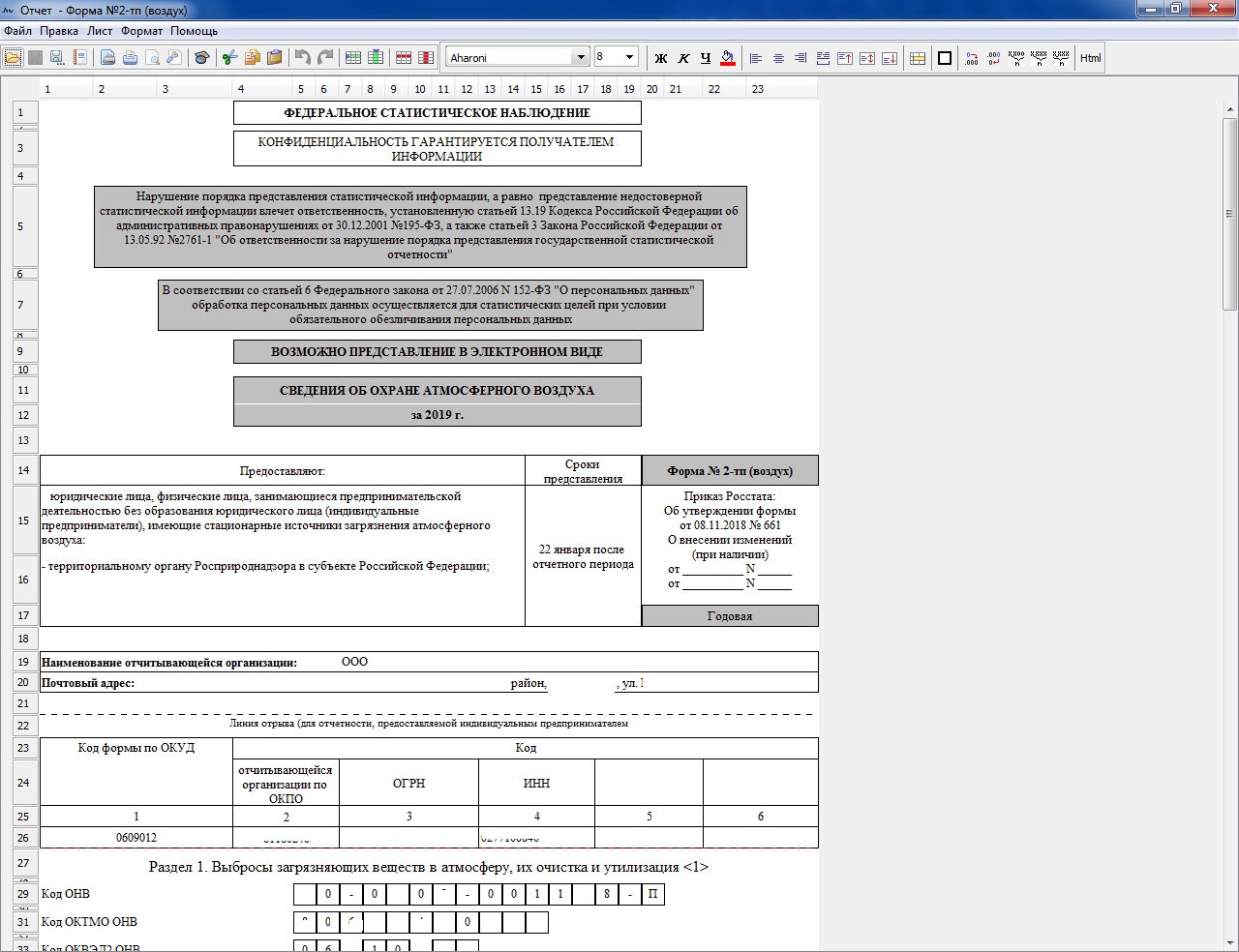Click the fill color bucket icon
This screenshot has width=1239, height=952.
pyautogui.click(x=728, y=58)
